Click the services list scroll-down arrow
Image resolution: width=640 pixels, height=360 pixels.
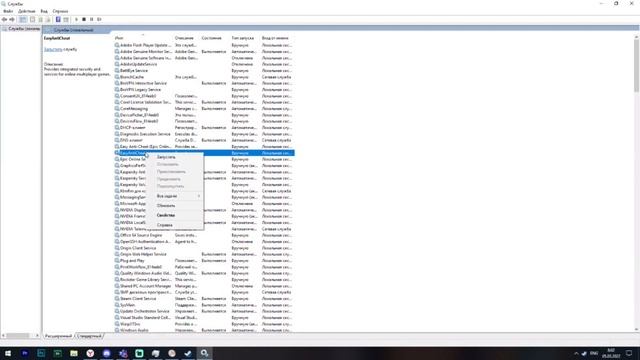[x=636, y=329]
